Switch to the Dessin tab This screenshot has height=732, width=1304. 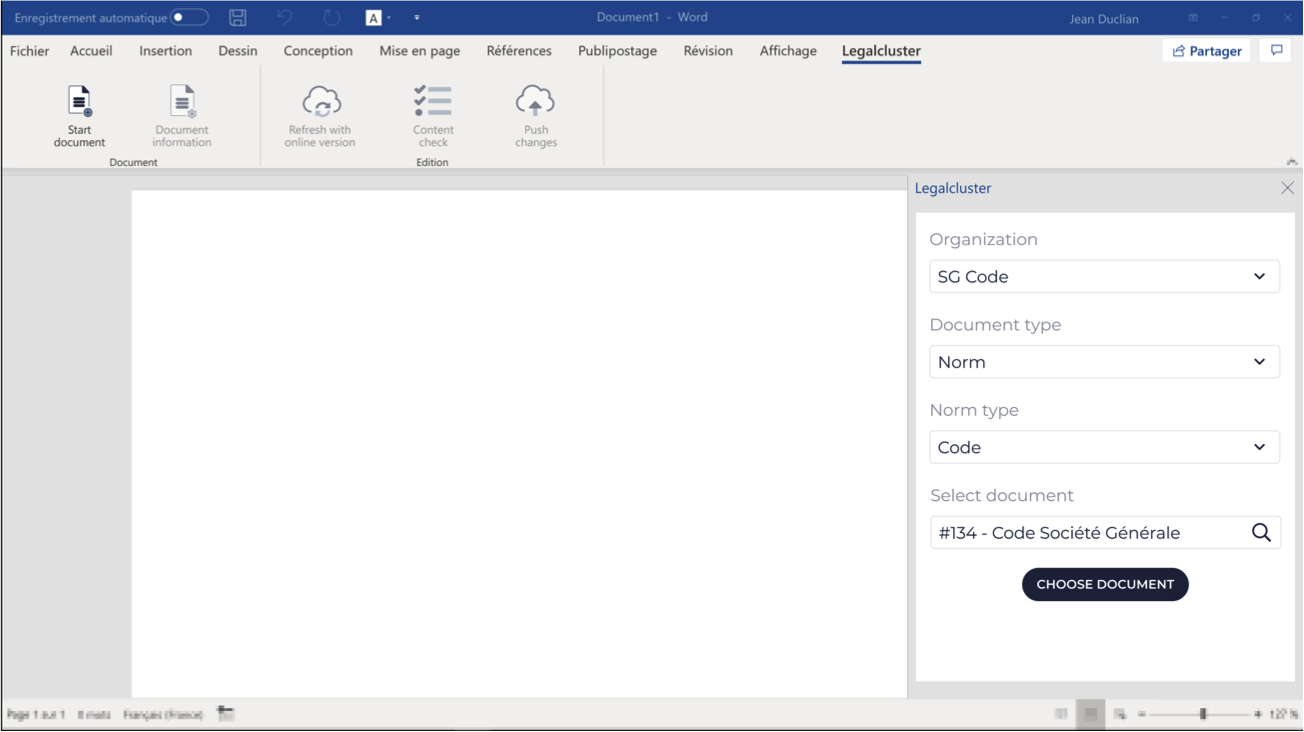tap(238, 51)
